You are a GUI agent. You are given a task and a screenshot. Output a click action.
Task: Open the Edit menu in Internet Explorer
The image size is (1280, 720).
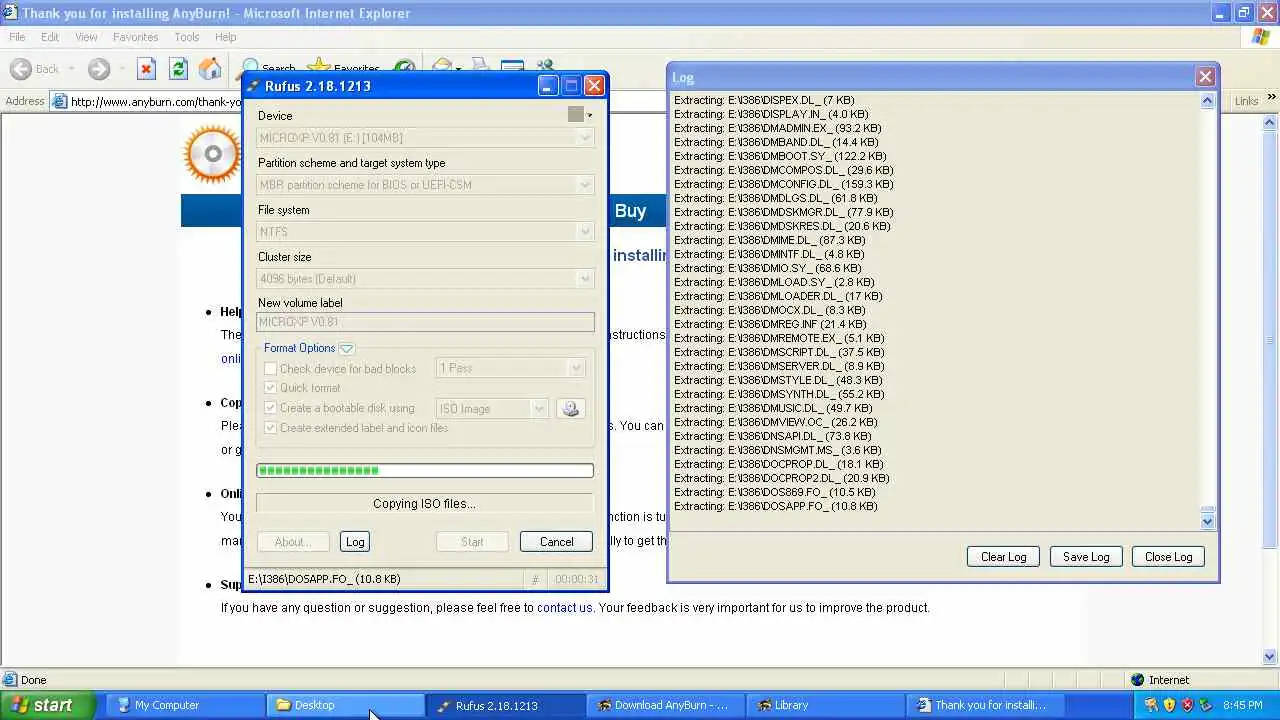pos(50,37)
